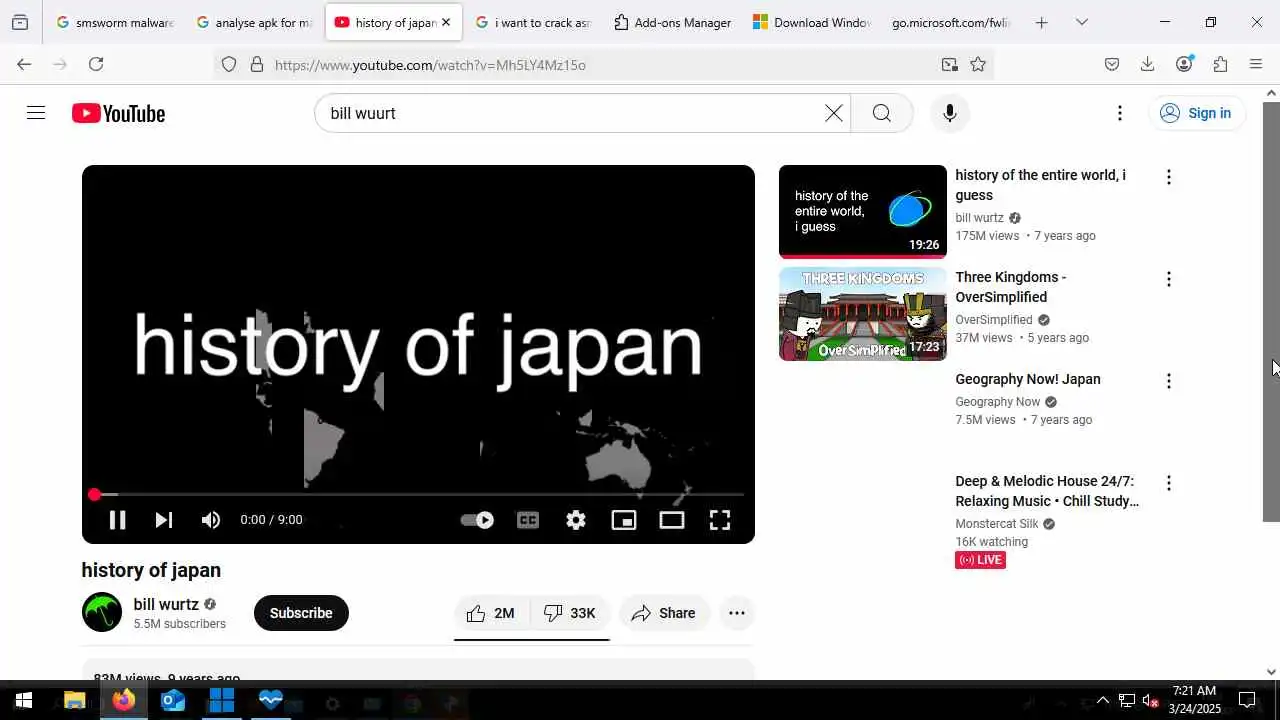Open bill wurtz channel avatar
Viewport: 1280px width, 720px height.
click(102, 612)
